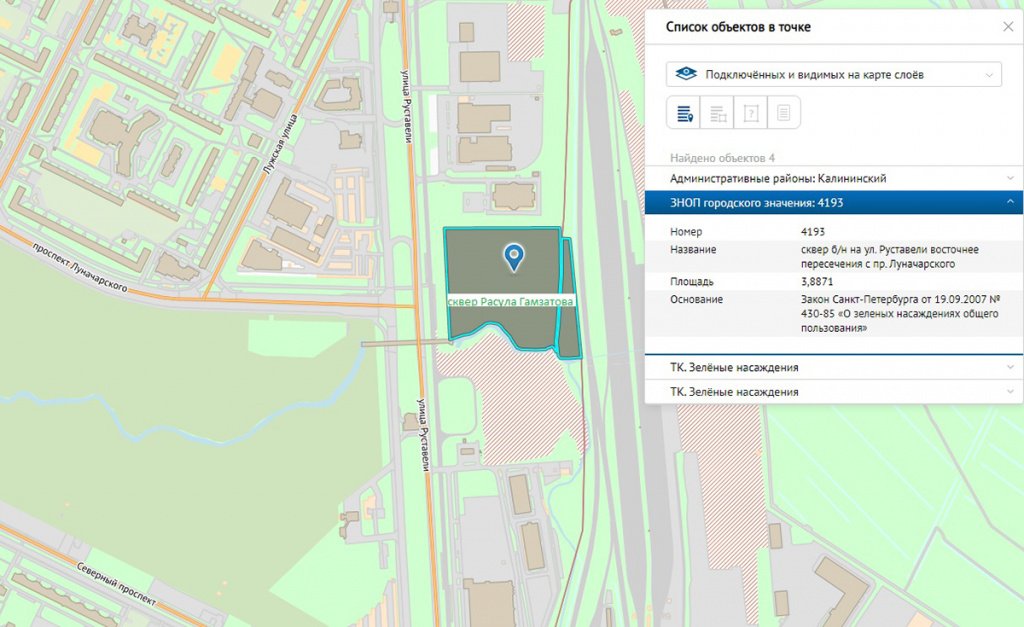The height and width of the screenshot is (627, 1024).
Task: Click the question mark document icon
Action: (x=751, y=113)
